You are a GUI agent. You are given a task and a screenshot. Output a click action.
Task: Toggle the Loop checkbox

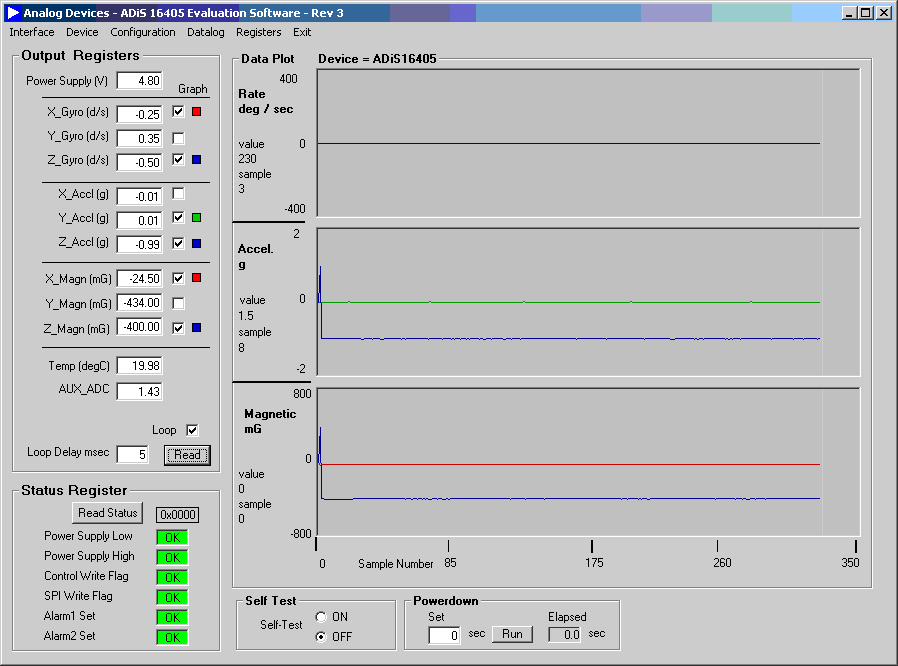(192, 430)
